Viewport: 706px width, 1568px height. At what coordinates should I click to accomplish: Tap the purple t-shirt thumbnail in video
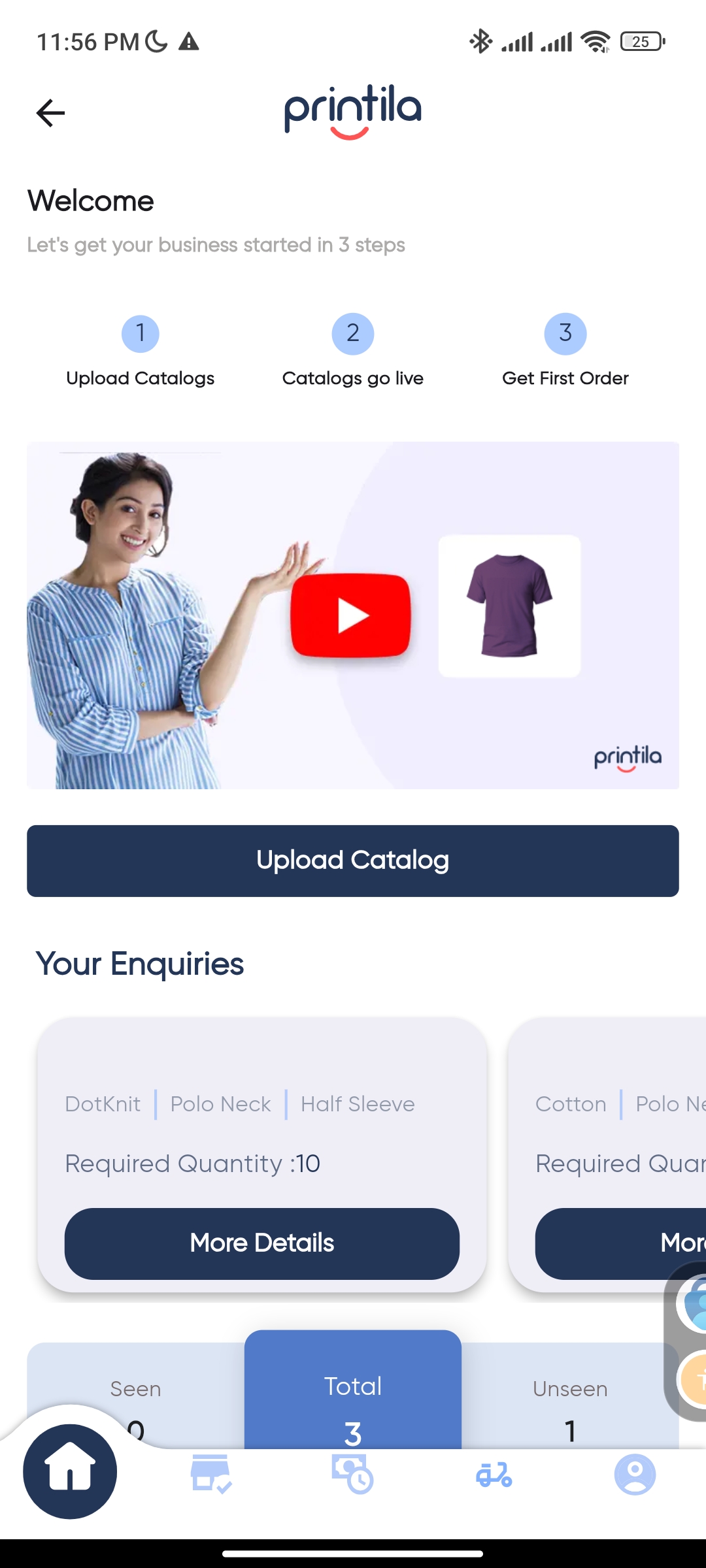[x=509, y=606]
